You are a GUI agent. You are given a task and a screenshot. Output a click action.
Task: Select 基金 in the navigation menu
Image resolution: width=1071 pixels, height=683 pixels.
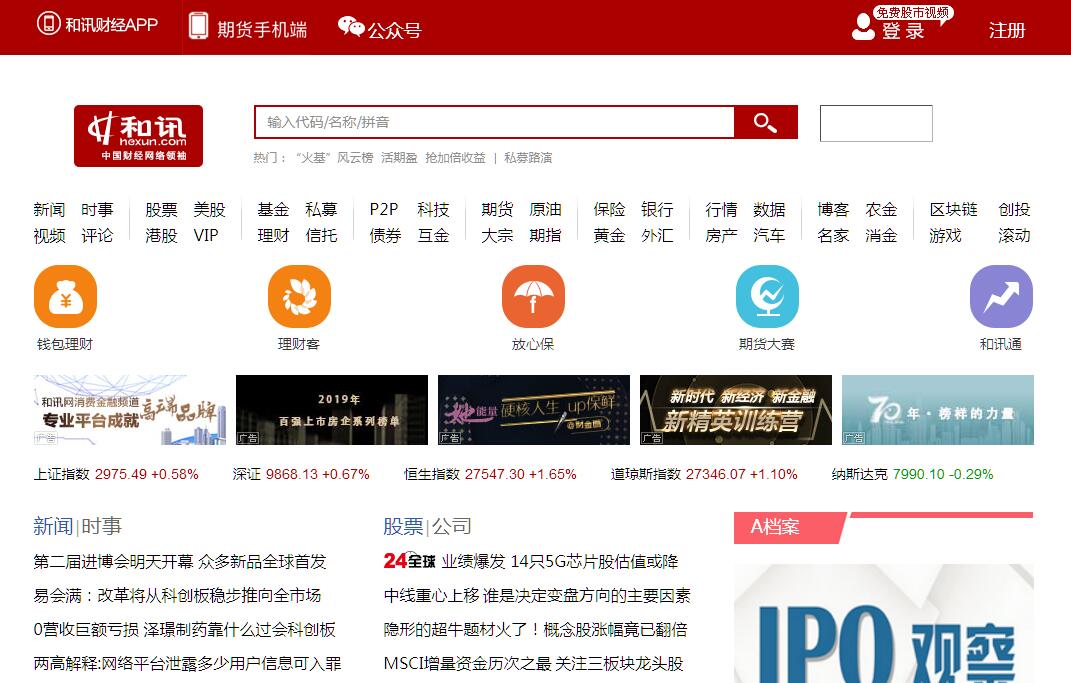273,210
